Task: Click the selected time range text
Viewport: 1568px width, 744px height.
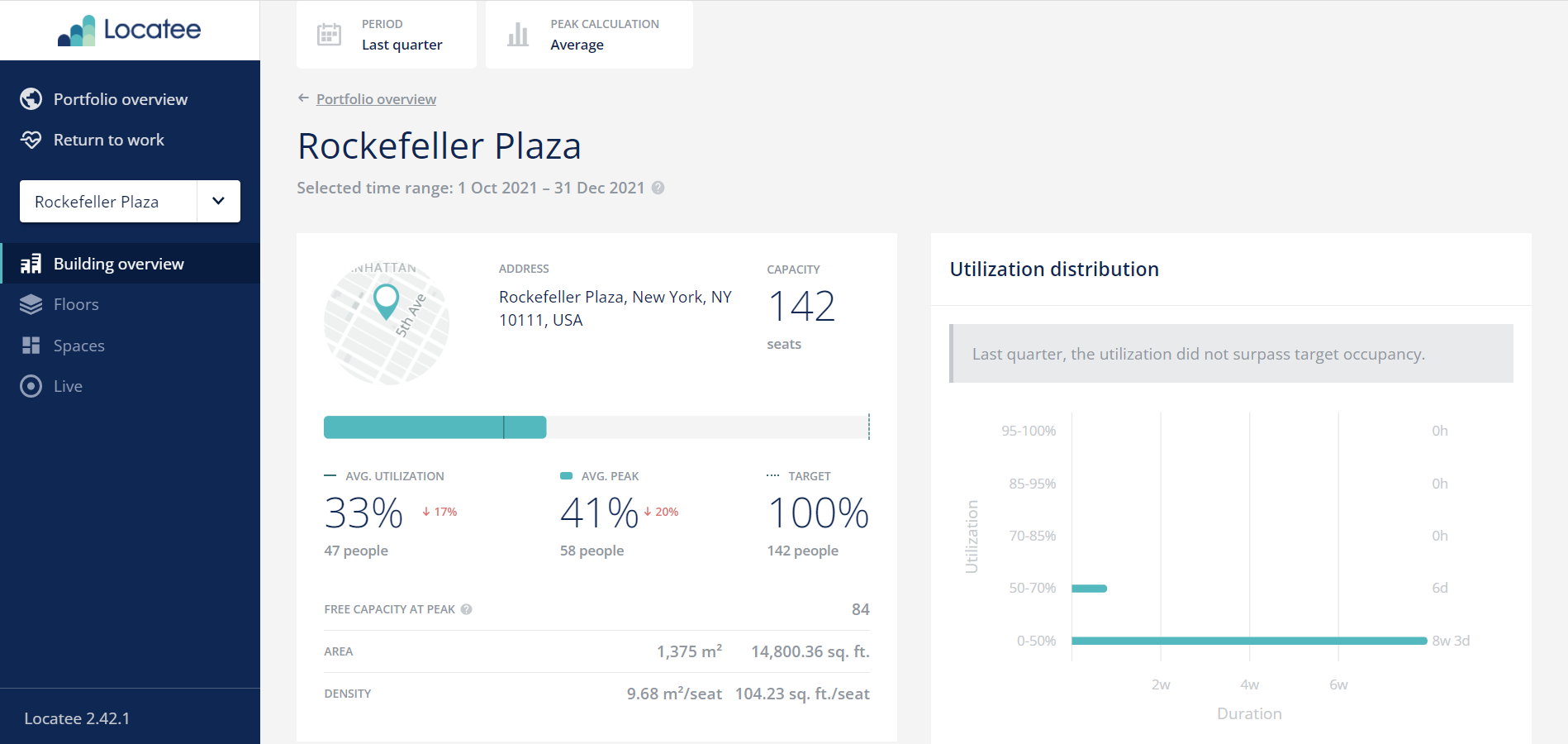Action: (x=471, y=188)
